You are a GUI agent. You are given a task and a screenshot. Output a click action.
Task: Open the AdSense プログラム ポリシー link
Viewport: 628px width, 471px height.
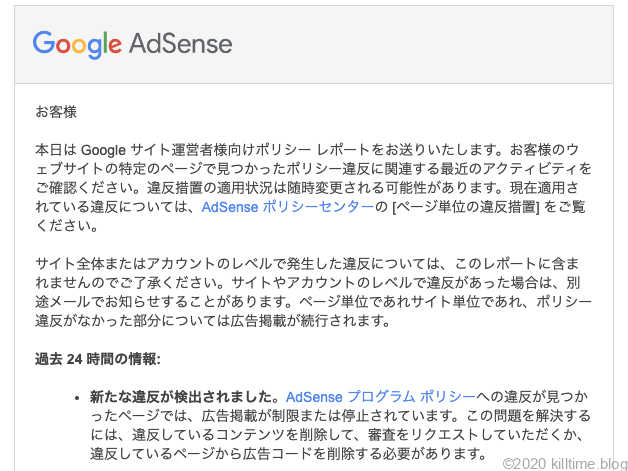click(x=372, y=397)
